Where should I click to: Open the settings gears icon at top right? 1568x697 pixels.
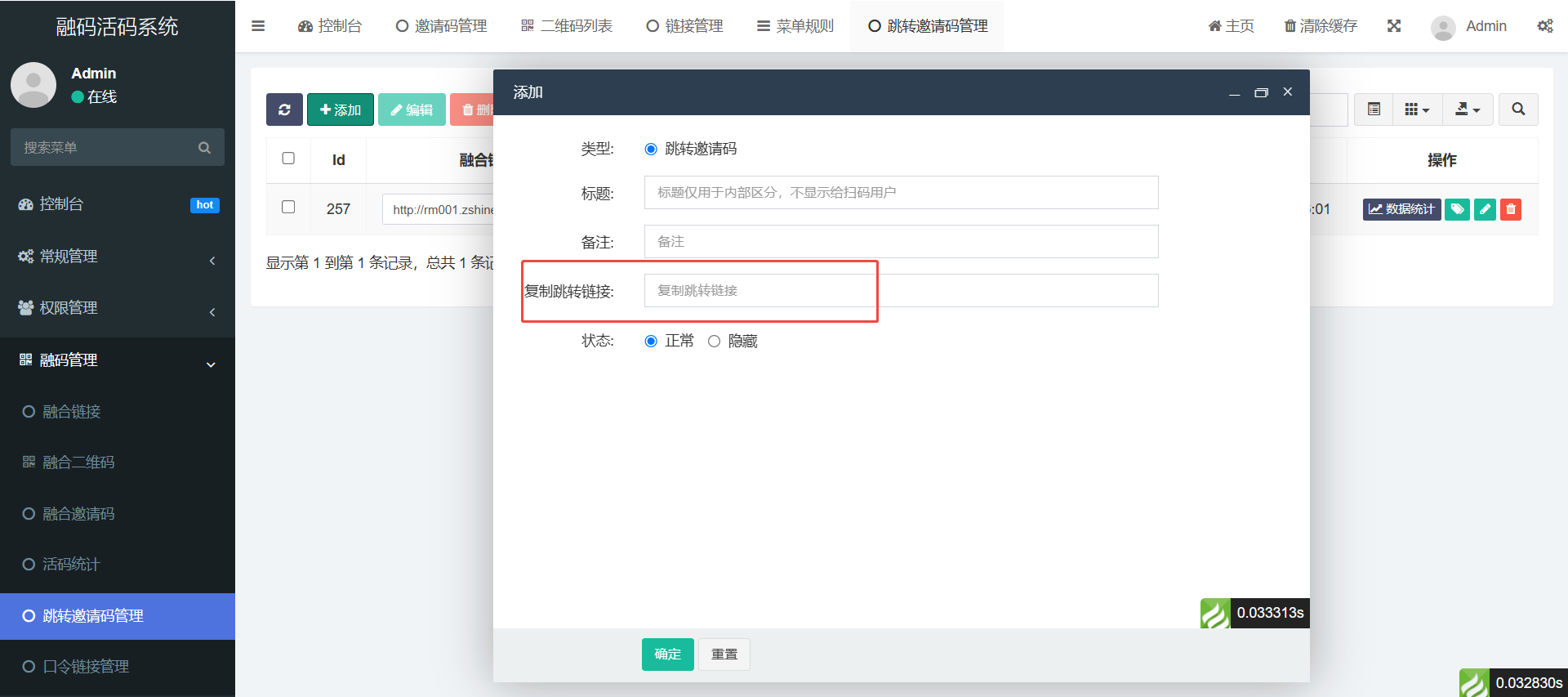tap(1545, 26)
